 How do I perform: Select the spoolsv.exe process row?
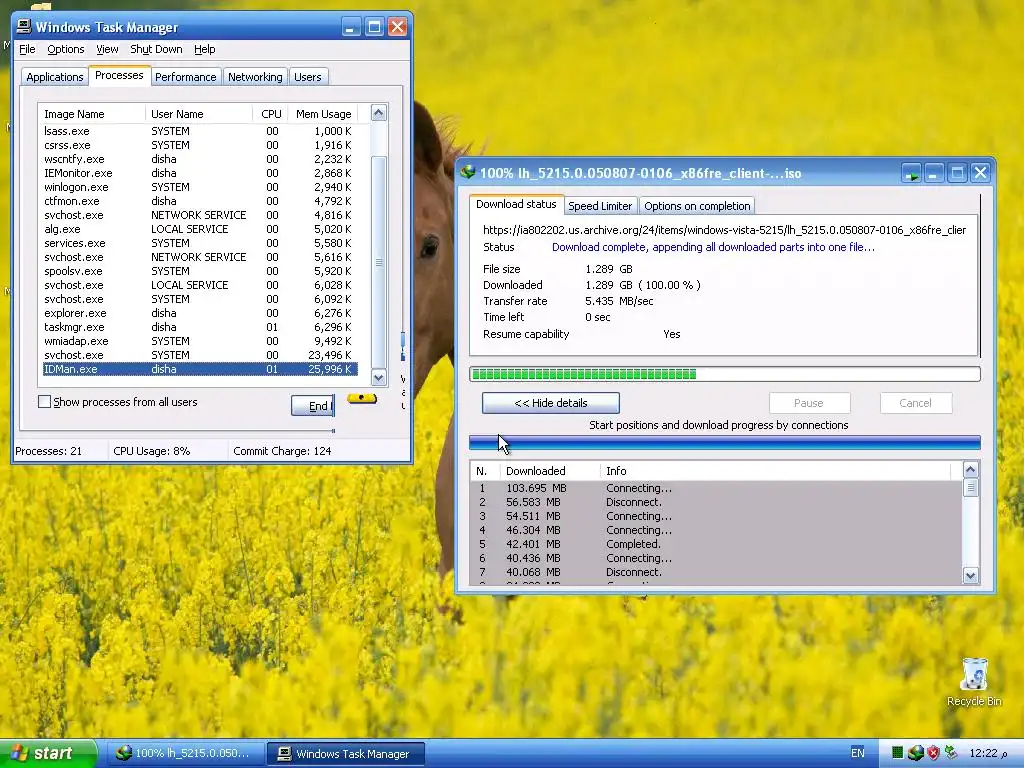coord(200,271)
